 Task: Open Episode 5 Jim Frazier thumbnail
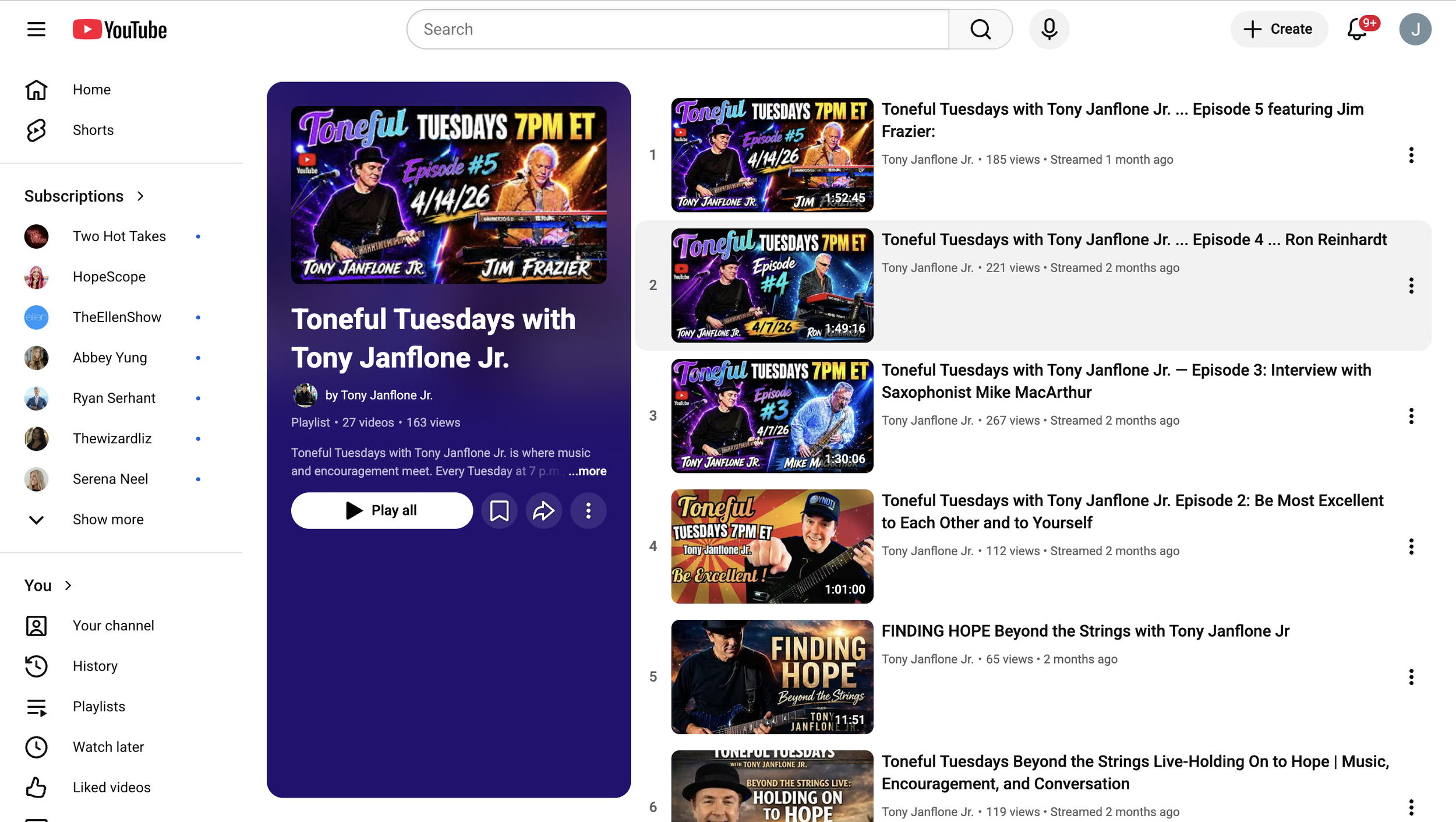(x=772, y=155)
